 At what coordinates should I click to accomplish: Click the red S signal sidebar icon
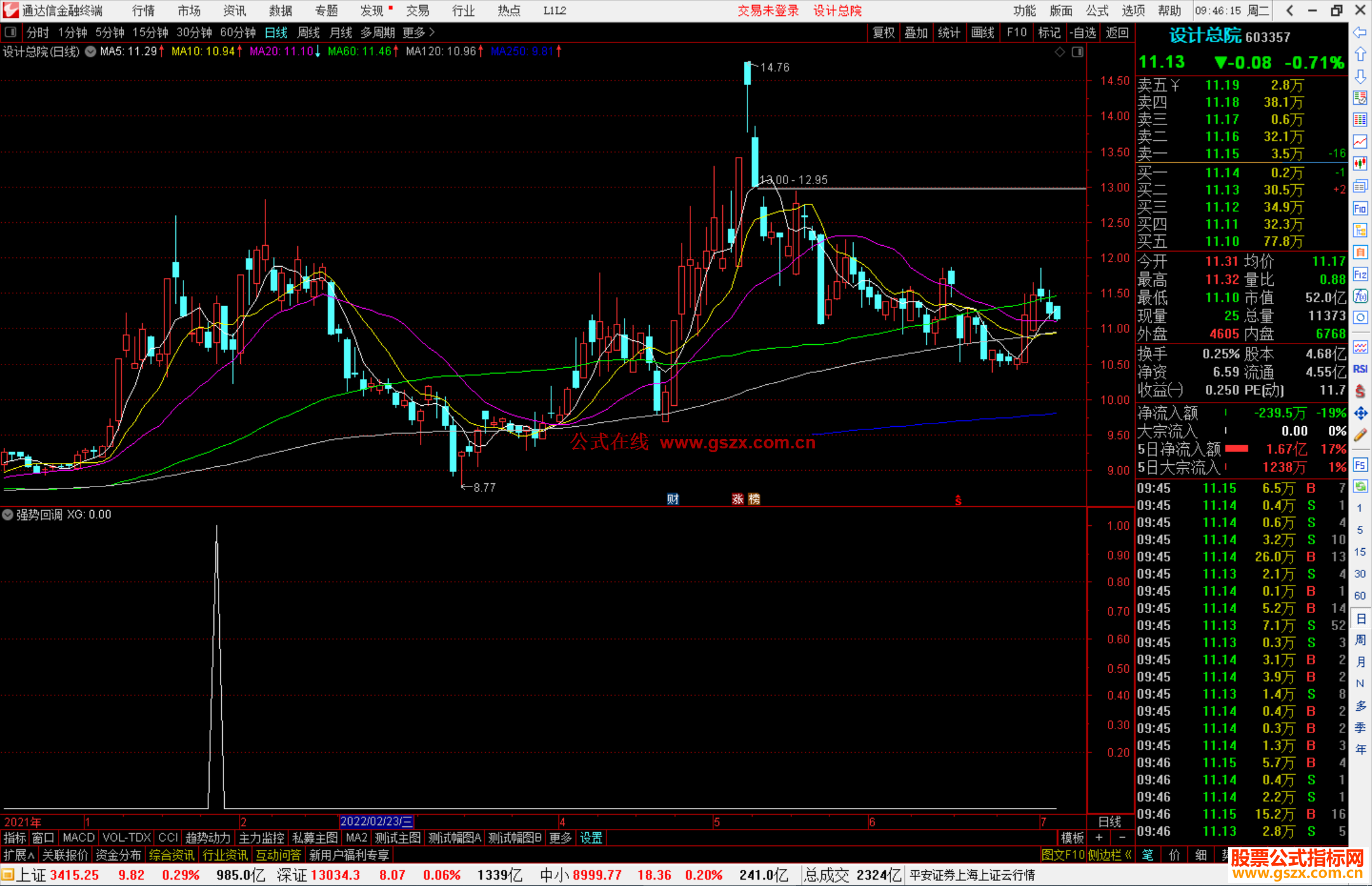(1360, 391)
